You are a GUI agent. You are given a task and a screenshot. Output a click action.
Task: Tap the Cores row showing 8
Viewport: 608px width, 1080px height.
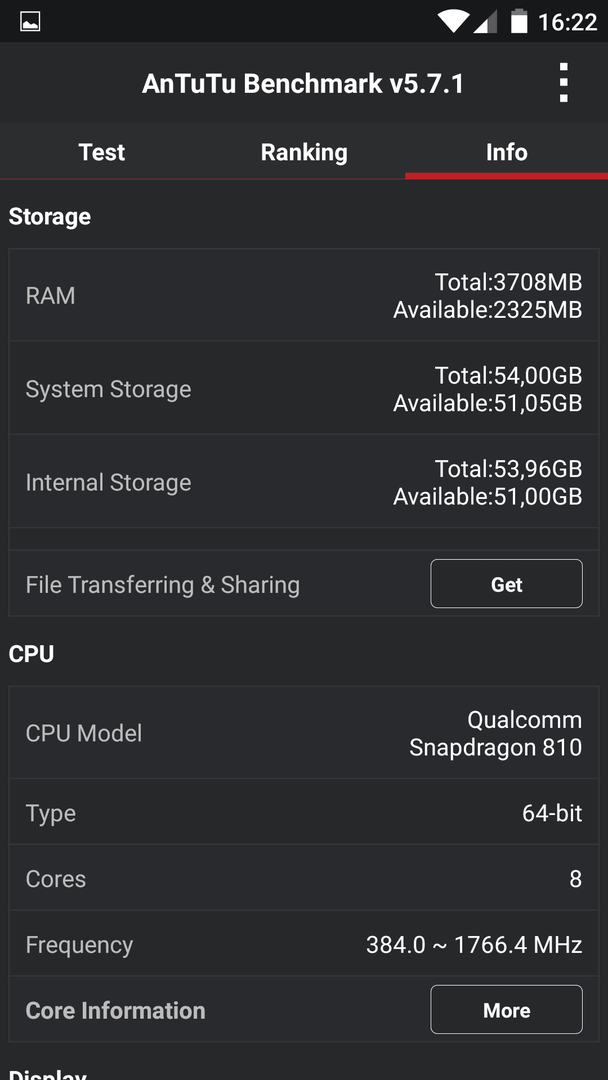(304, 878)
